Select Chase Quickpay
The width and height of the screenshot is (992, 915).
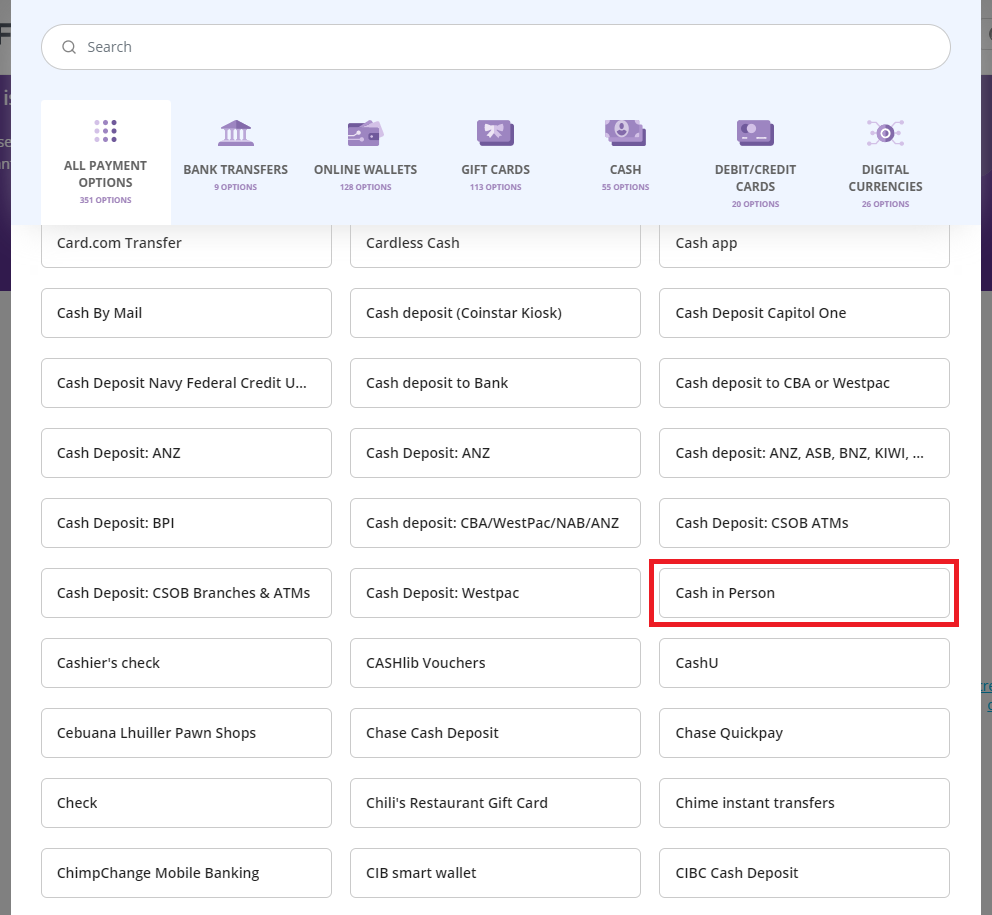(x=804, y=733)
